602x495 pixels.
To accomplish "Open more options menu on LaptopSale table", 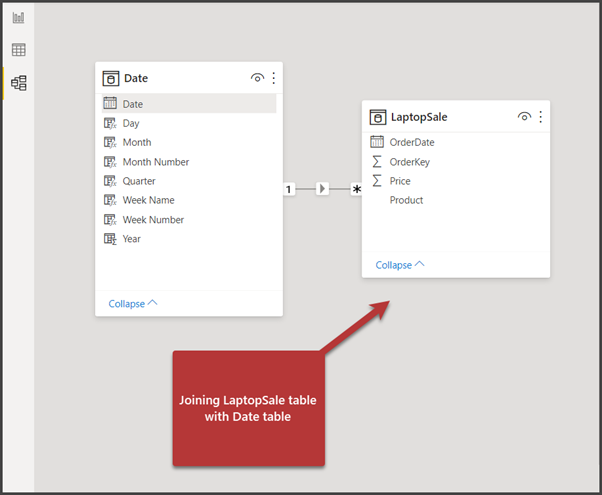I will (x=541, y=116).
